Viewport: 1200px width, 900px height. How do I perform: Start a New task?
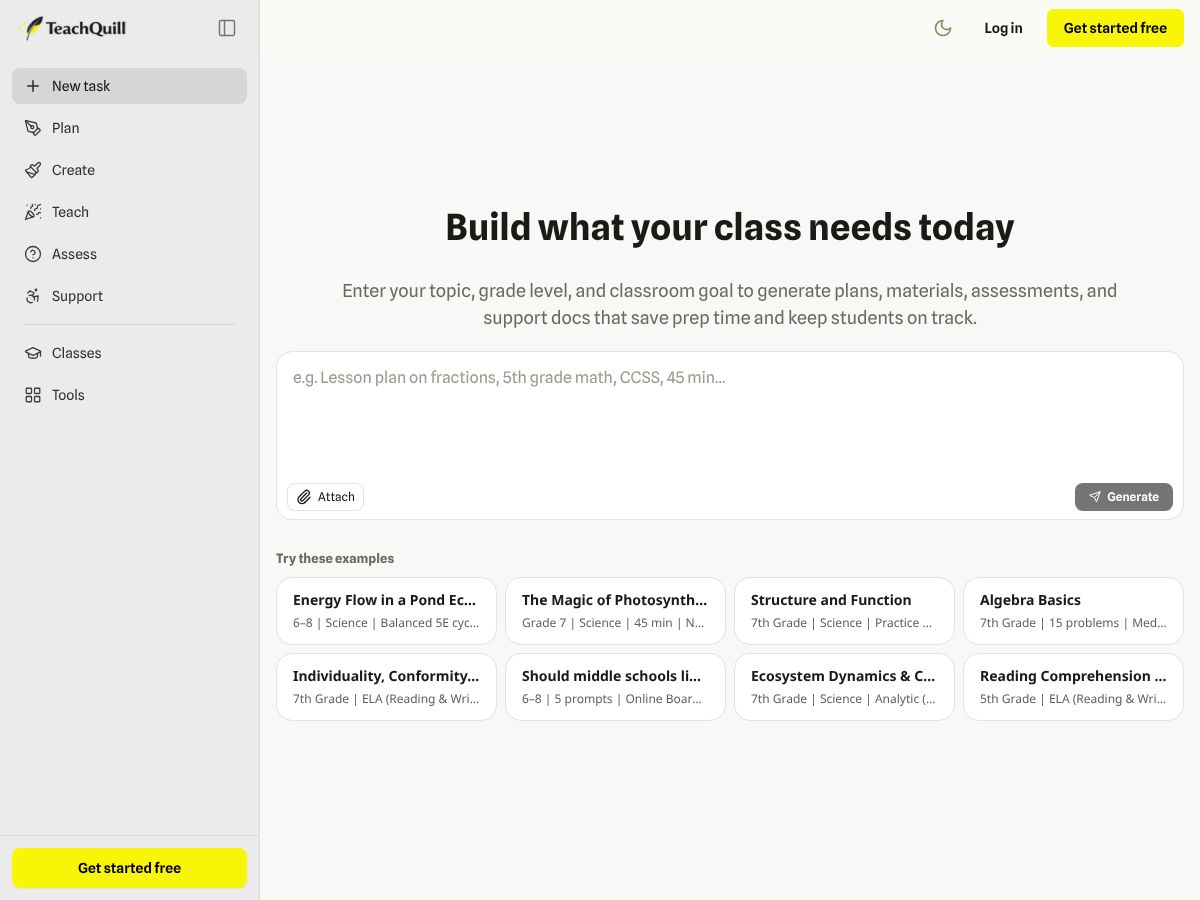click(129, 86)
